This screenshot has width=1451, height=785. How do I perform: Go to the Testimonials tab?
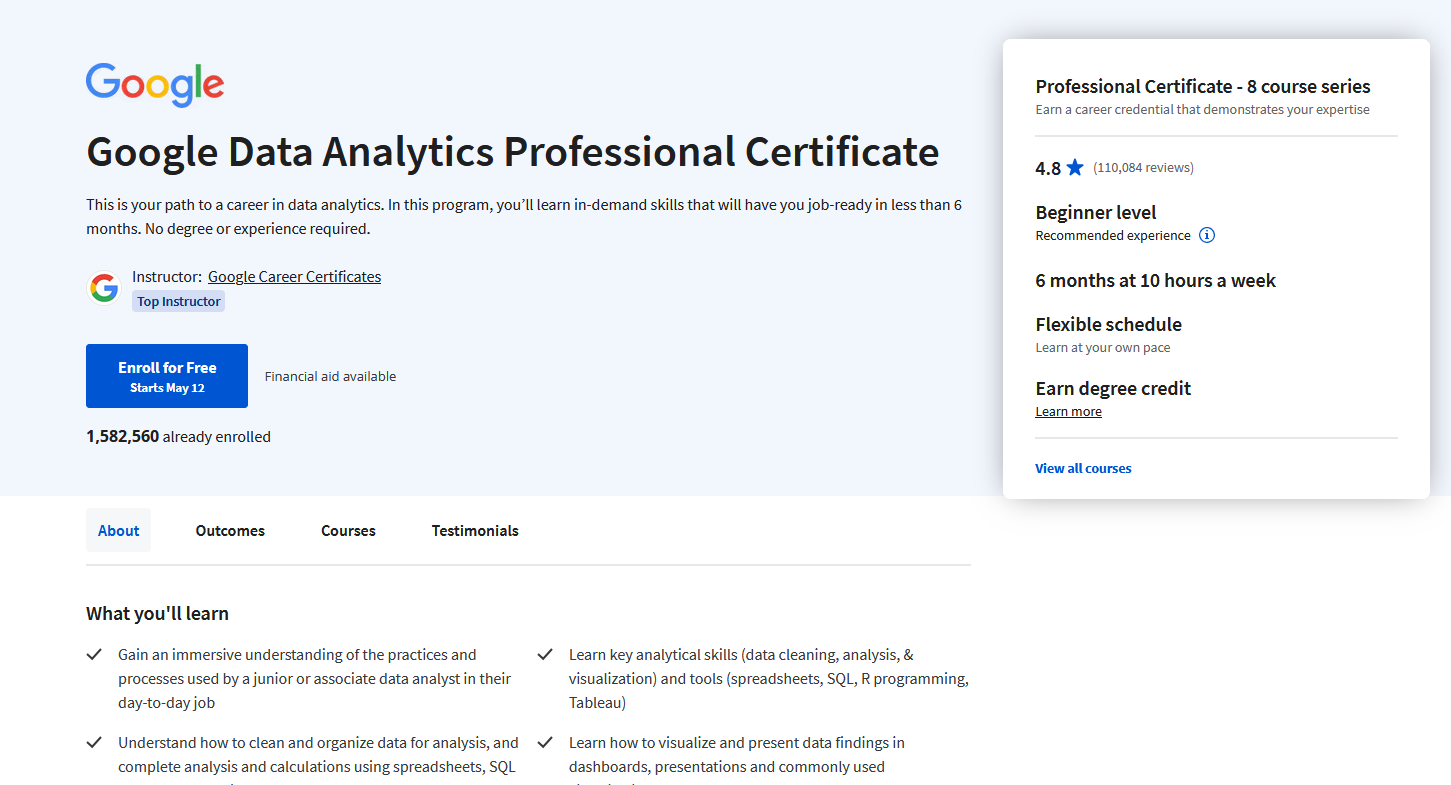pos(475,530)
